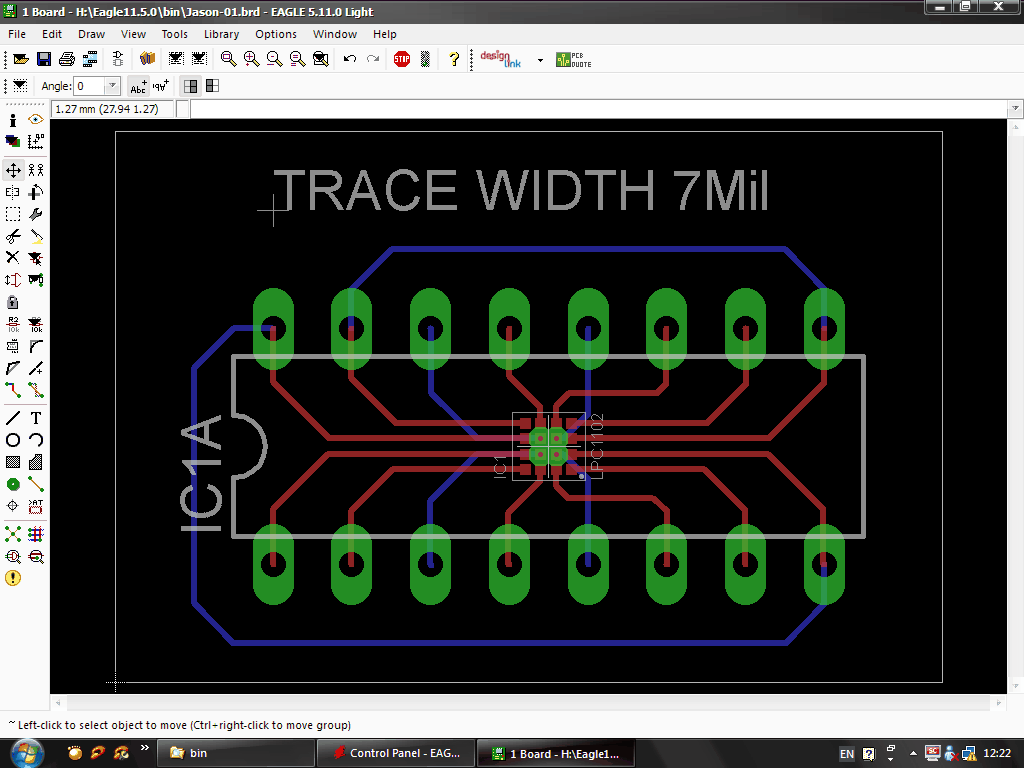Open a board file with toolbar icon
Image resolution: width=1024 pixels, height=768 pixels.
click(x=21, y=59)
